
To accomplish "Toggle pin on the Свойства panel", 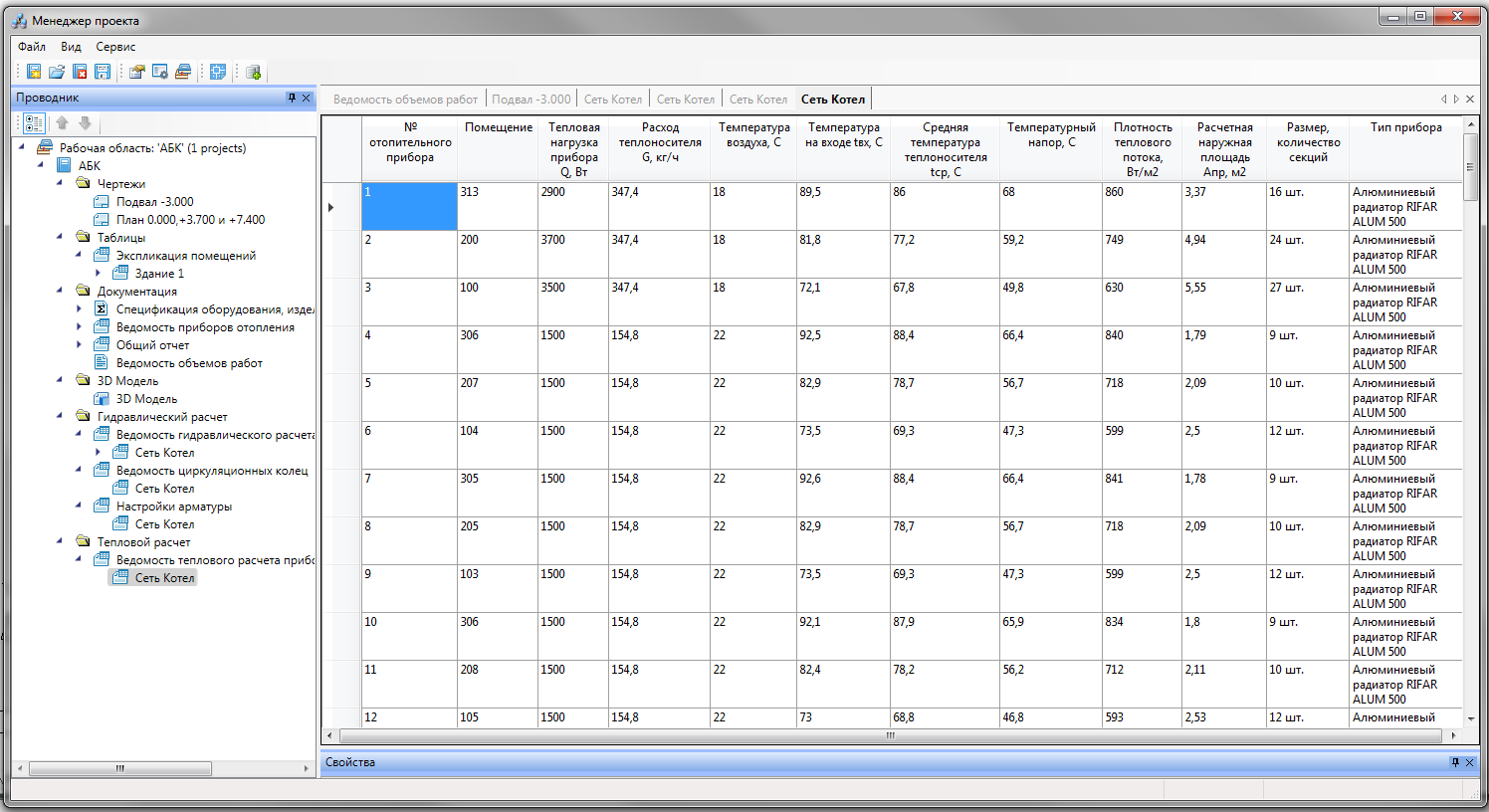I will point(1455,762).
